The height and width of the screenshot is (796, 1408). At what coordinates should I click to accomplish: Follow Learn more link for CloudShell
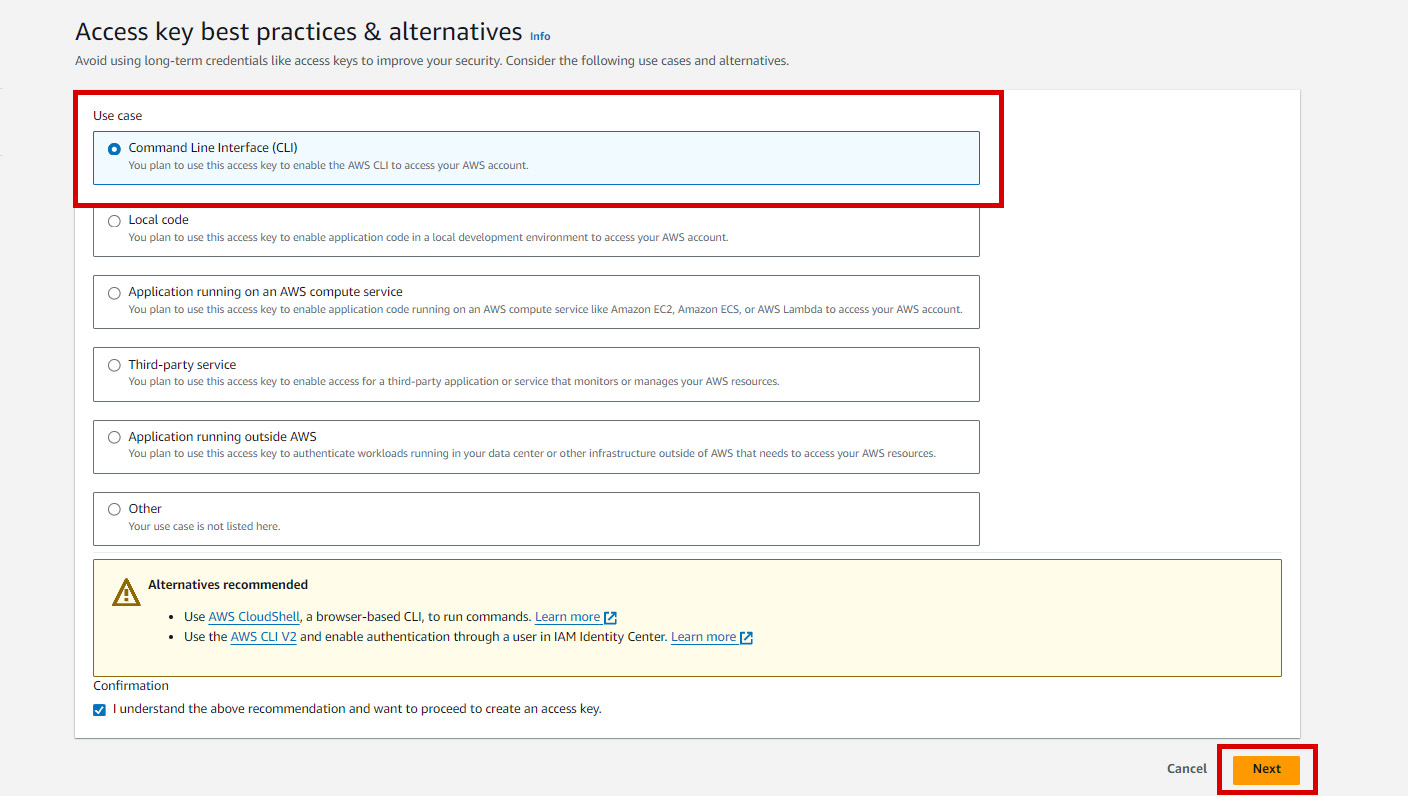click(x=567, y=617)
